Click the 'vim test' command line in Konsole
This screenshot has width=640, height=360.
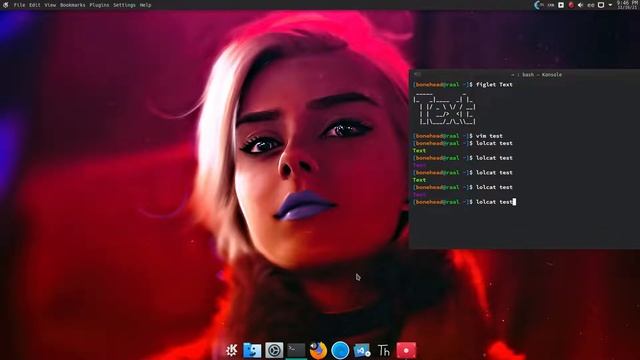click(458, 136)
